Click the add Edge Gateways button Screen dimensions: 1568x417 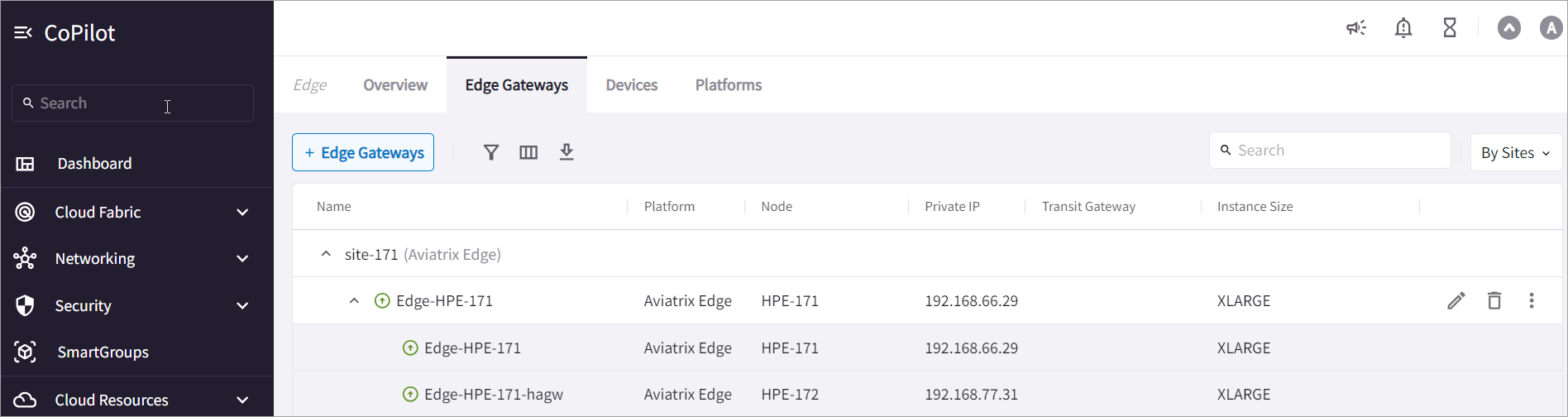pyautogui.click(x=363, y=153)
